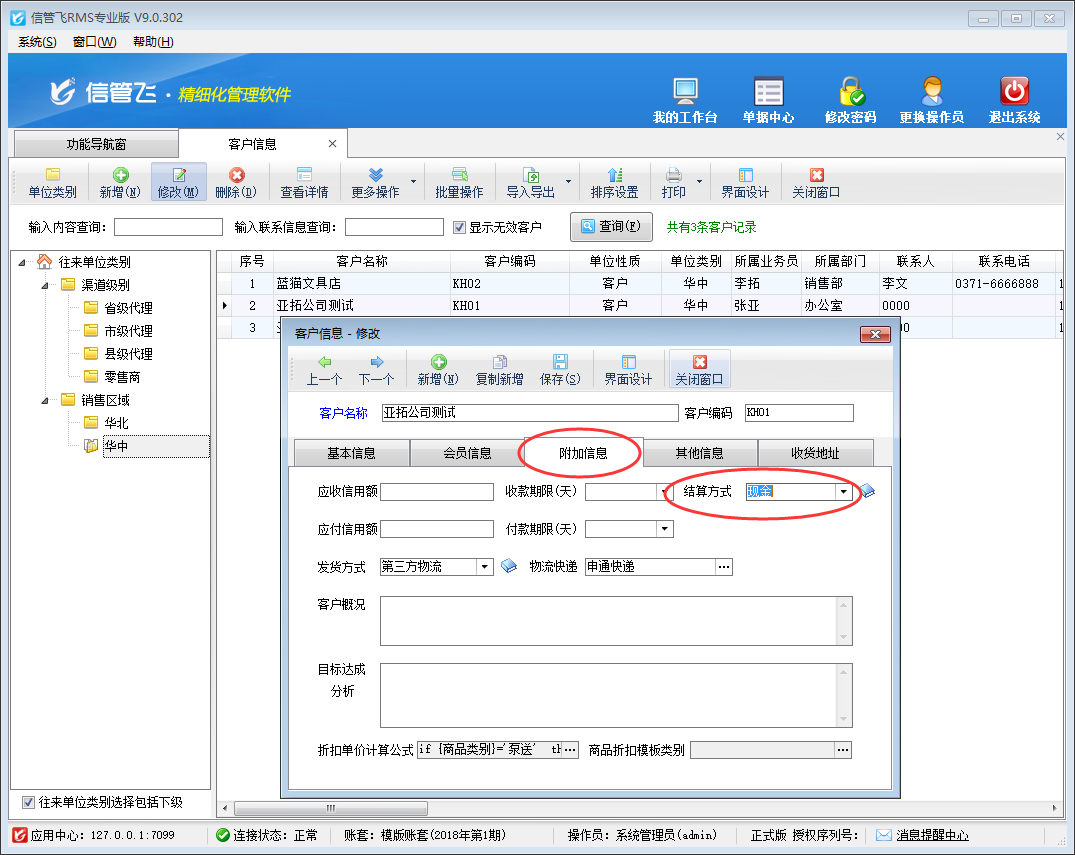Toggle 显示无效客户 checkbox

(460, 227)
